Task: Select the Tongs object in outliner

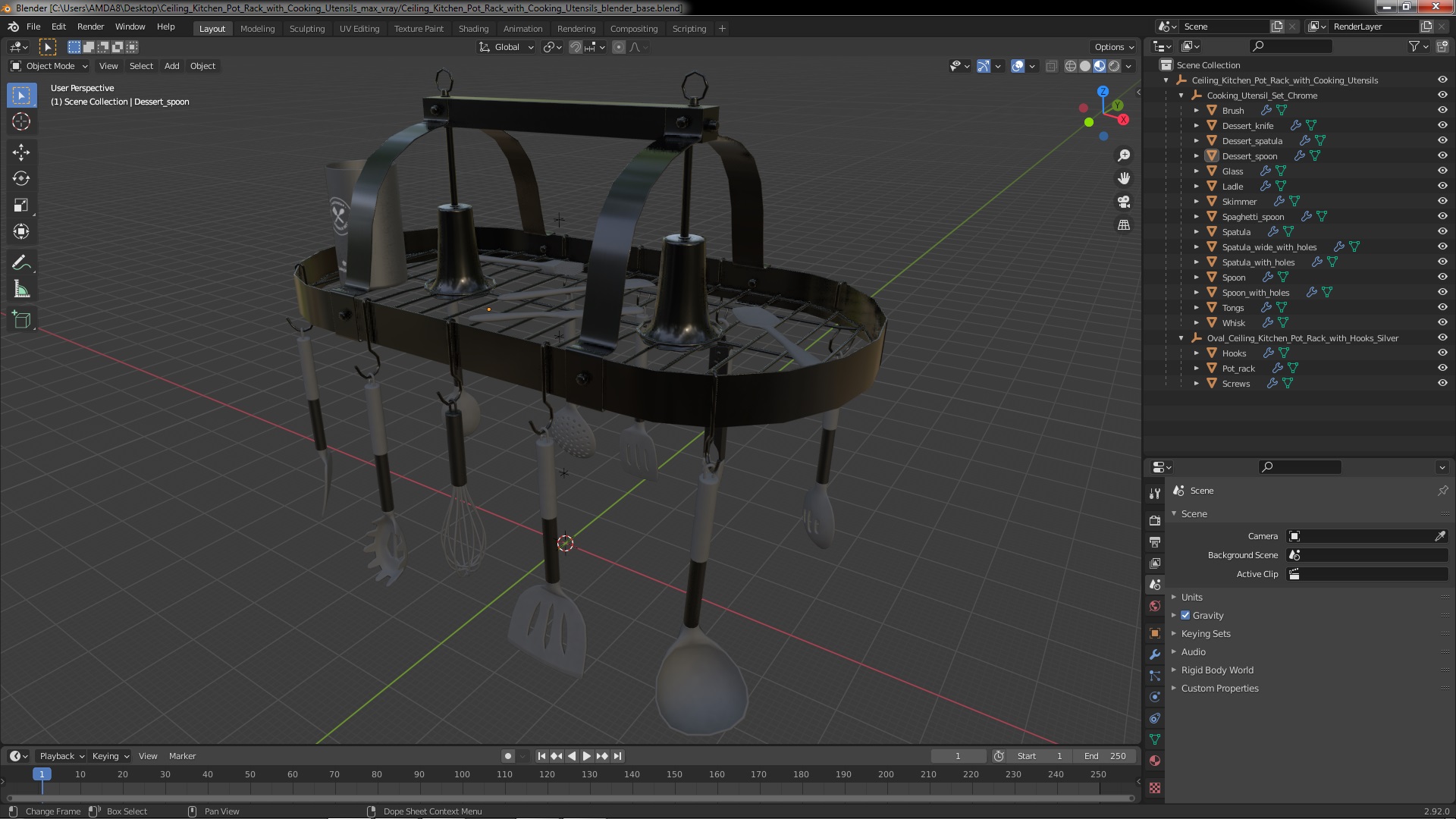Action: click(x=1232, y=308)
